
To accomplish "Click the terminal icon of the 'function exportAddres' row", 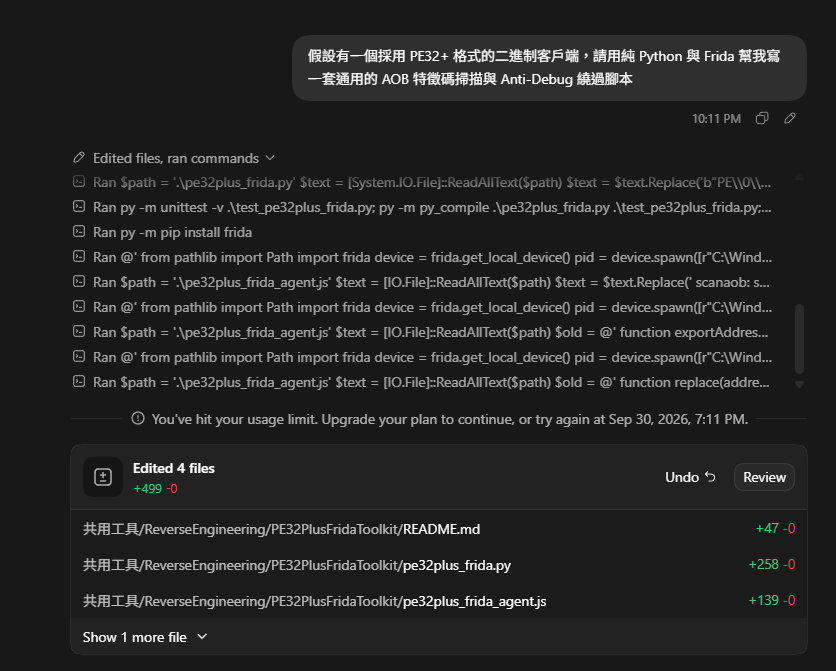I will pos(79,332).
